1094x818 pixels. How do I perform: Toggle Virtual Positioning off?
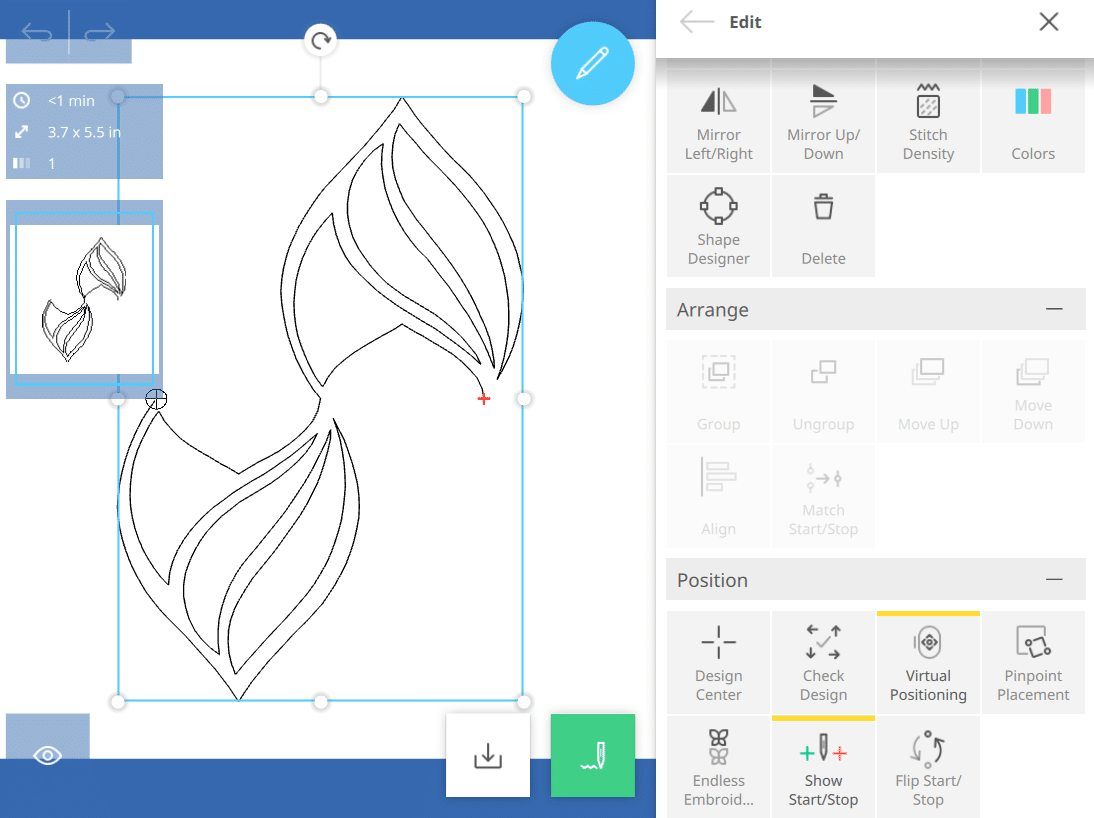(928, 662)
